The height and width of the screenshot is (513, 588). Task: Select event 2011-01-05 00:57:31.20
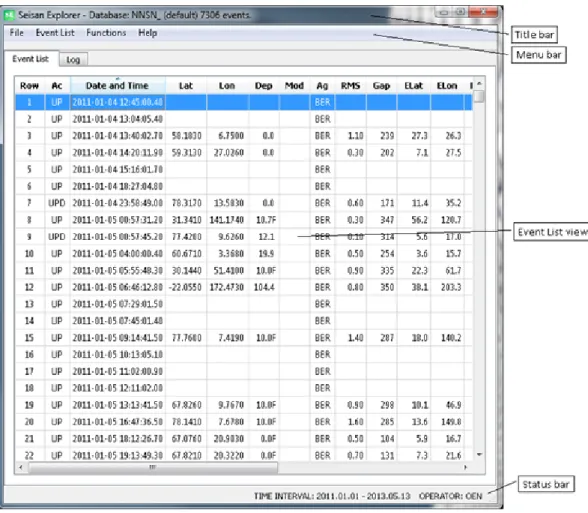tap(244, 220)
